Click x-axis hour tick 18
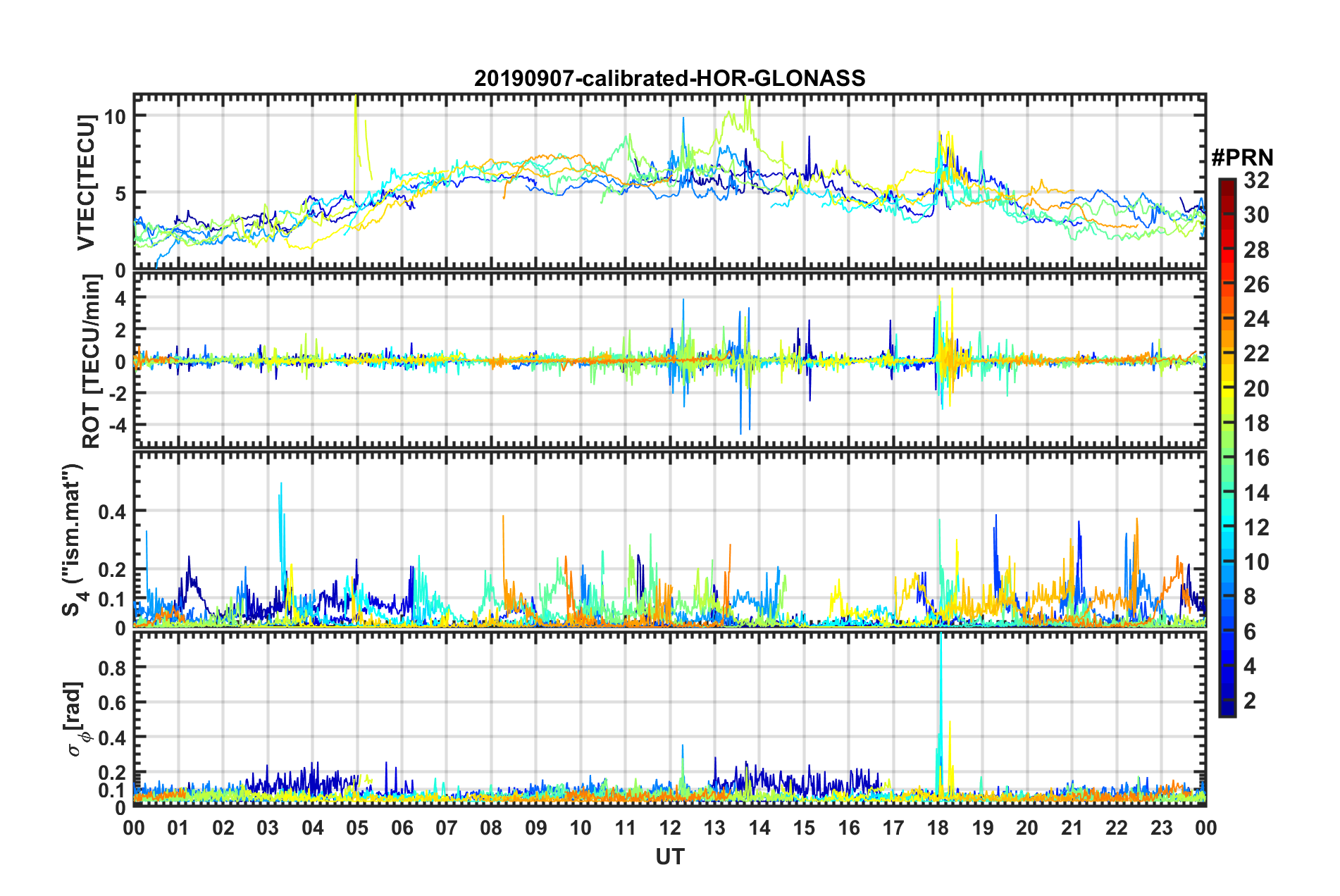Screen dimensions: 1340x896 coord(938,828)
